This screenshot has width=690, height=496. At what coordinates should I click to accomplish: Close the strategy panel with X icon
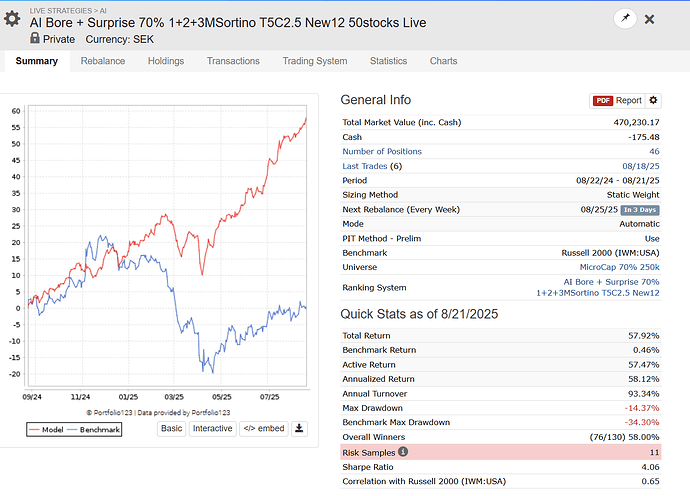click(649, 19)
